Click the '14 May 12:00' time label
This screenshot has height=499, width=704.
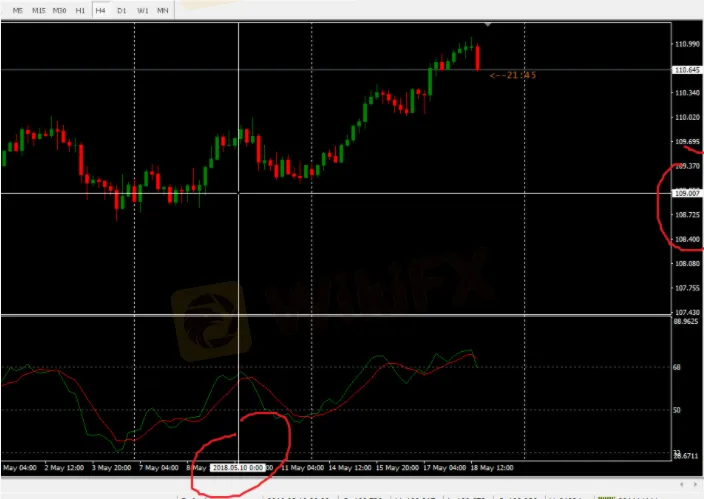coord(350,468)
